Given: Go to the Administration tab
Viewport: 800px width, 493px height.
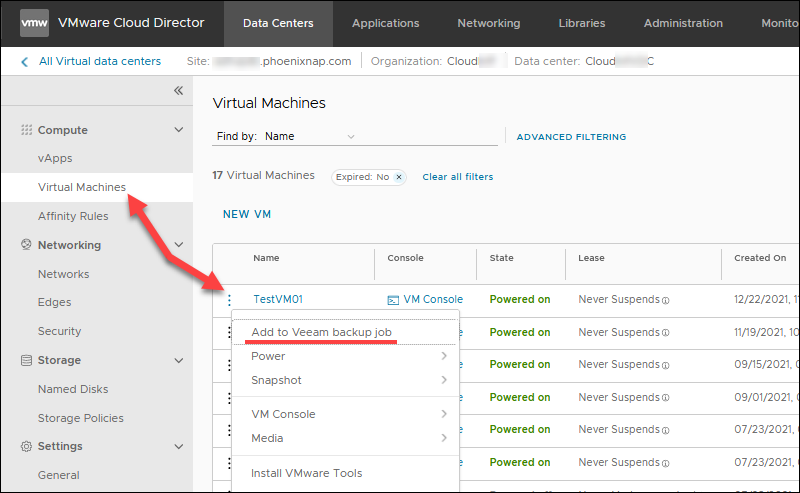Looking at the screenshot, I should coord(683,23).
